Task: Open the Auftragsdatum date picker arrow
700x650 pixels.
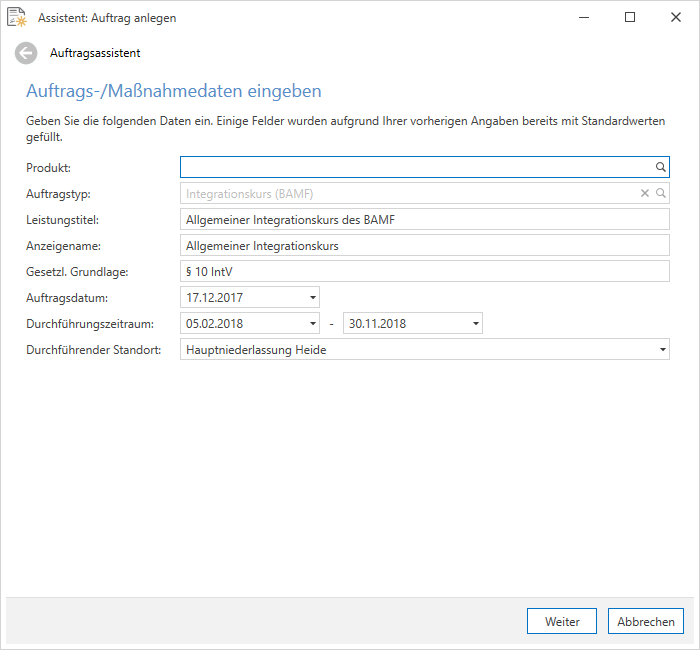Action: (x=313, y=297)
